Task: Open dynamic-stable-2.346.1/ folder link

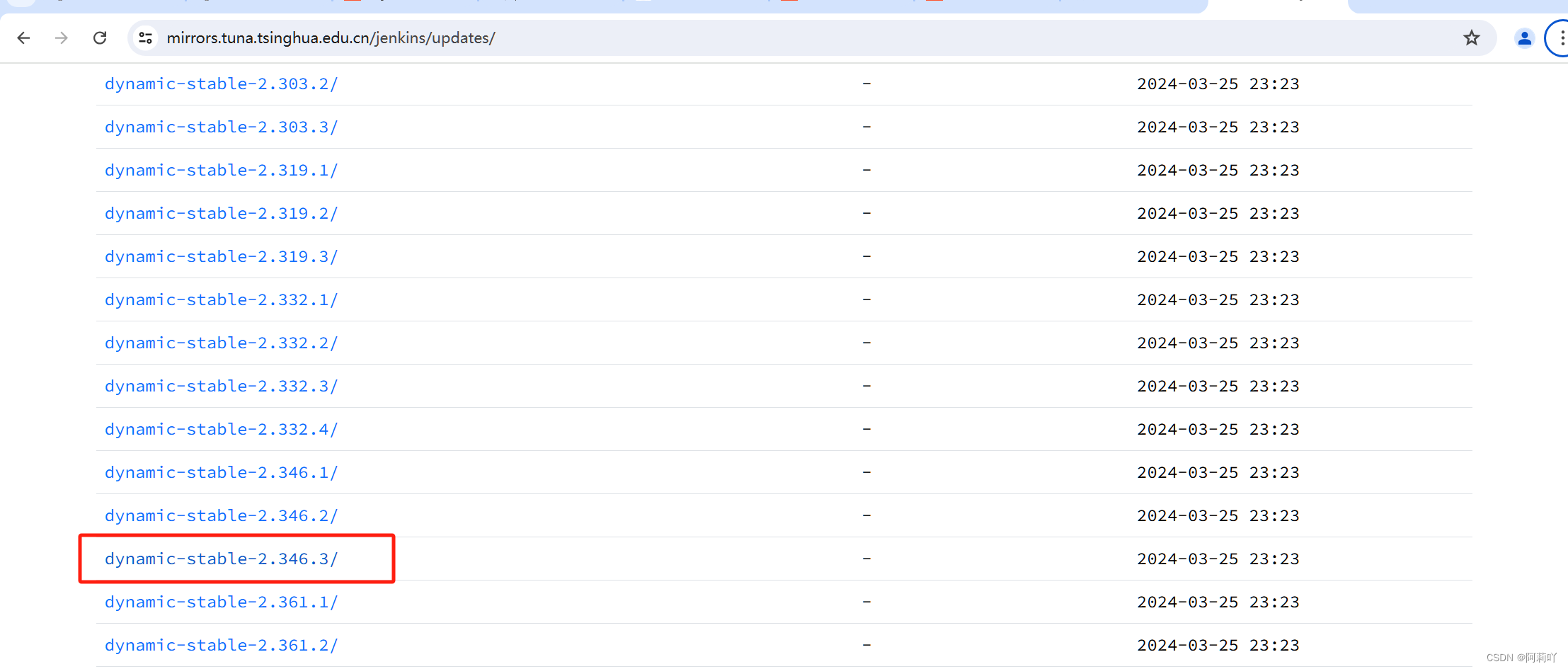Action: (x=222, y=472)
